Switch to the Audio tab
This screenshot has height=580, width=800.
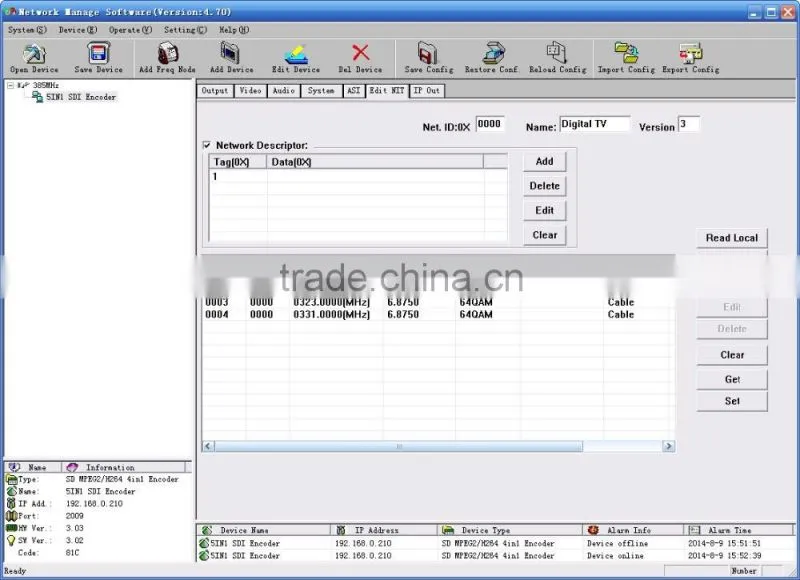[x=284, y=91]
